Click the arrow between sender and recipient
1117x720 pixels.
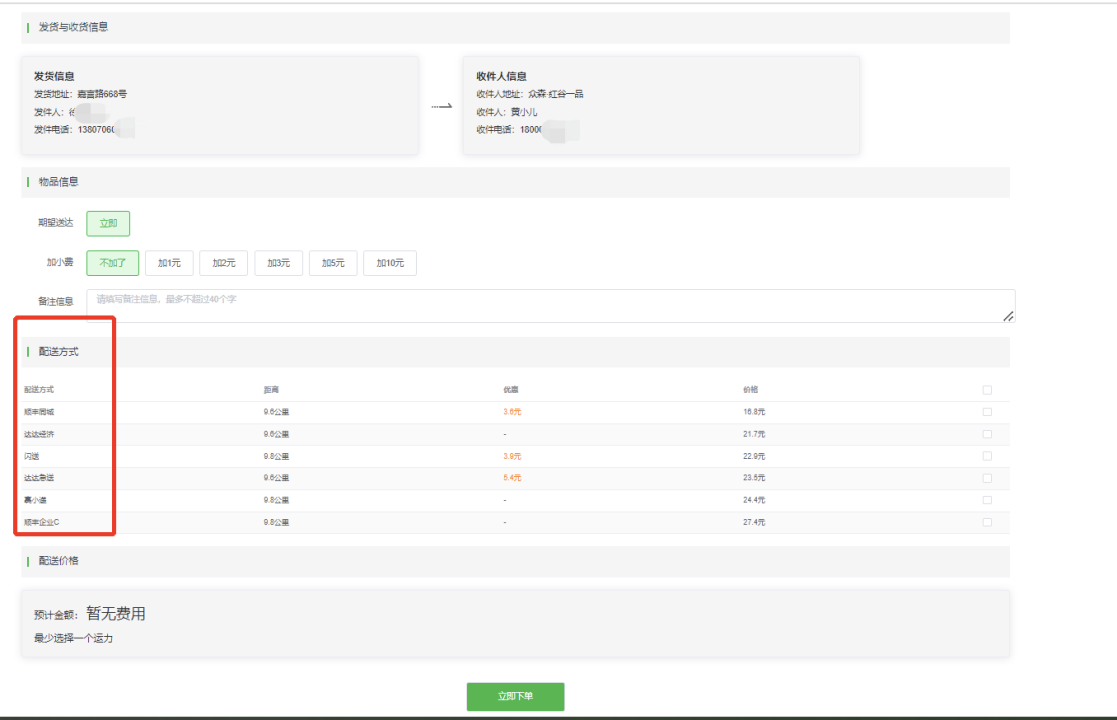[441, 106]
